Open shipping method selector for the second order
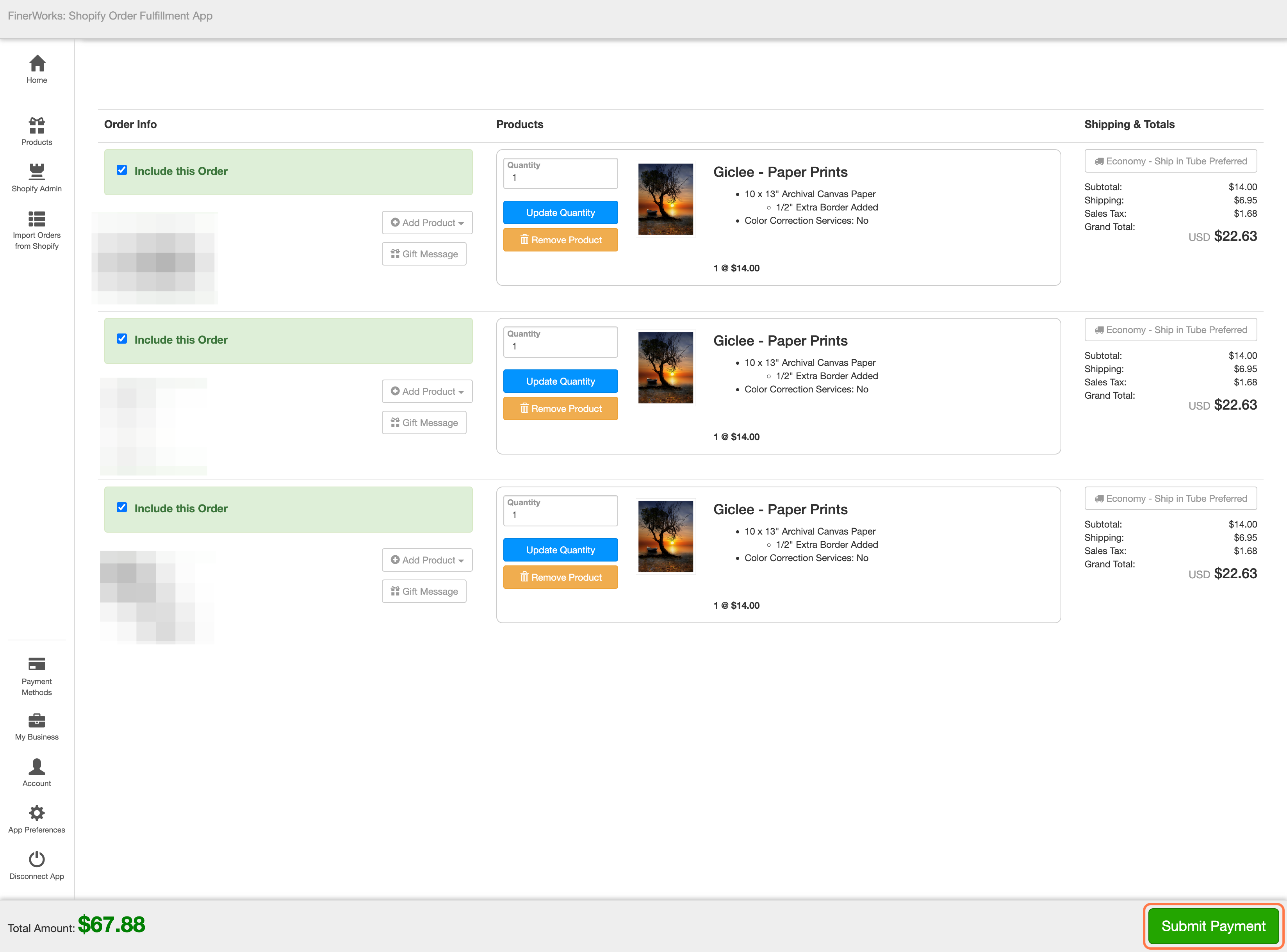This screenshot has height=952, width=1287. [x=1171, y=330]
